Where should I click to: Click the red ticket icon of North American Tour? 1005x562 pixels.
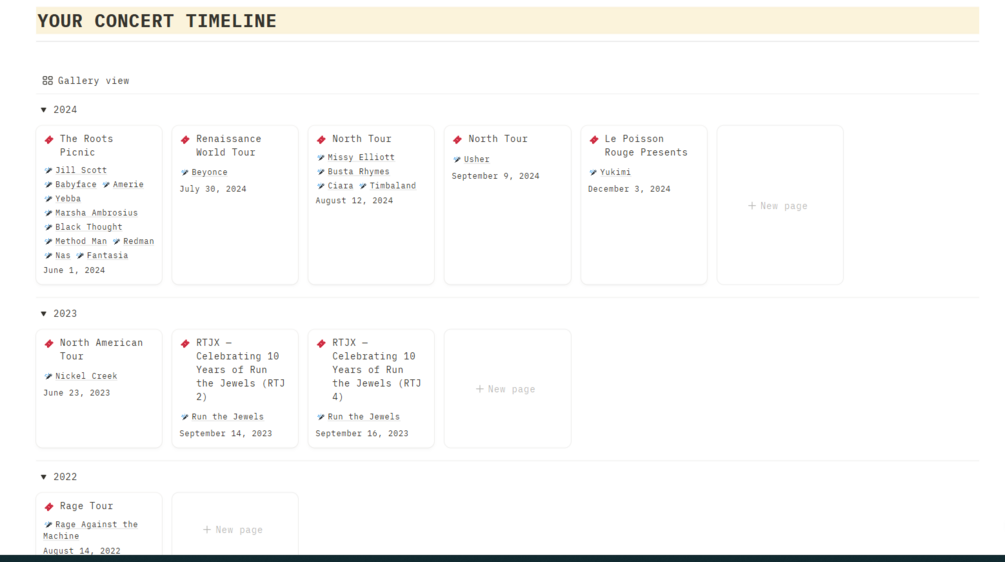coord(49,343)
